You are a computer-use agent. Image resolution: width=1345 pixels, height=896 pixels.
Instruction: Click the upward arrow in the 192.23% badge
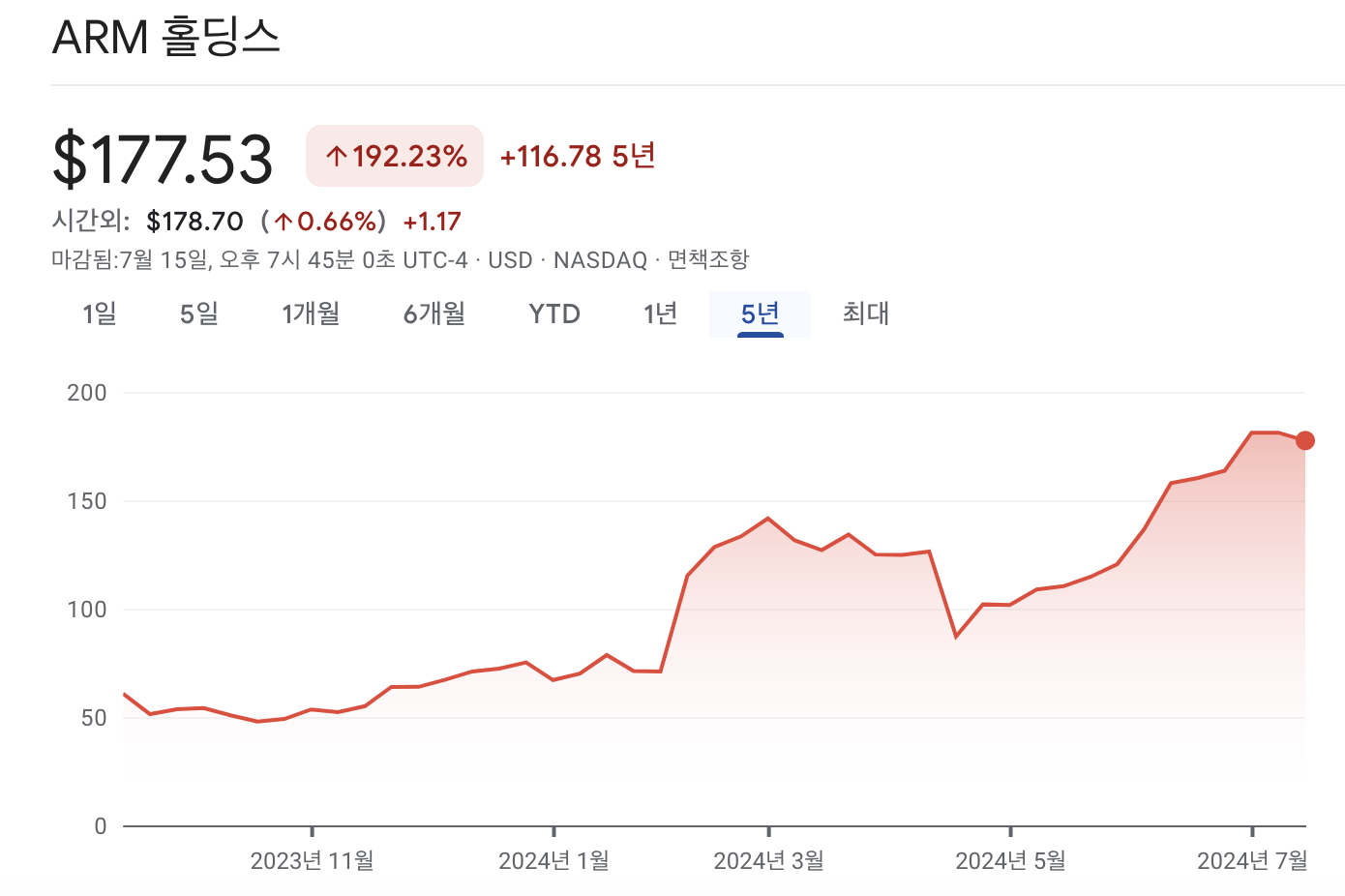pos(336,155)
